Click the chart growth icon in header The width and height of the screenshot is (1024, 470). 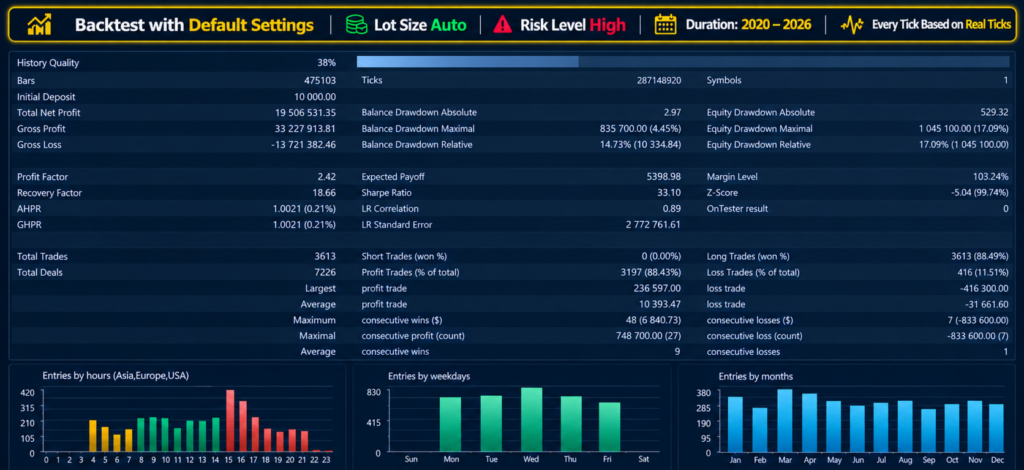[39, 25]
